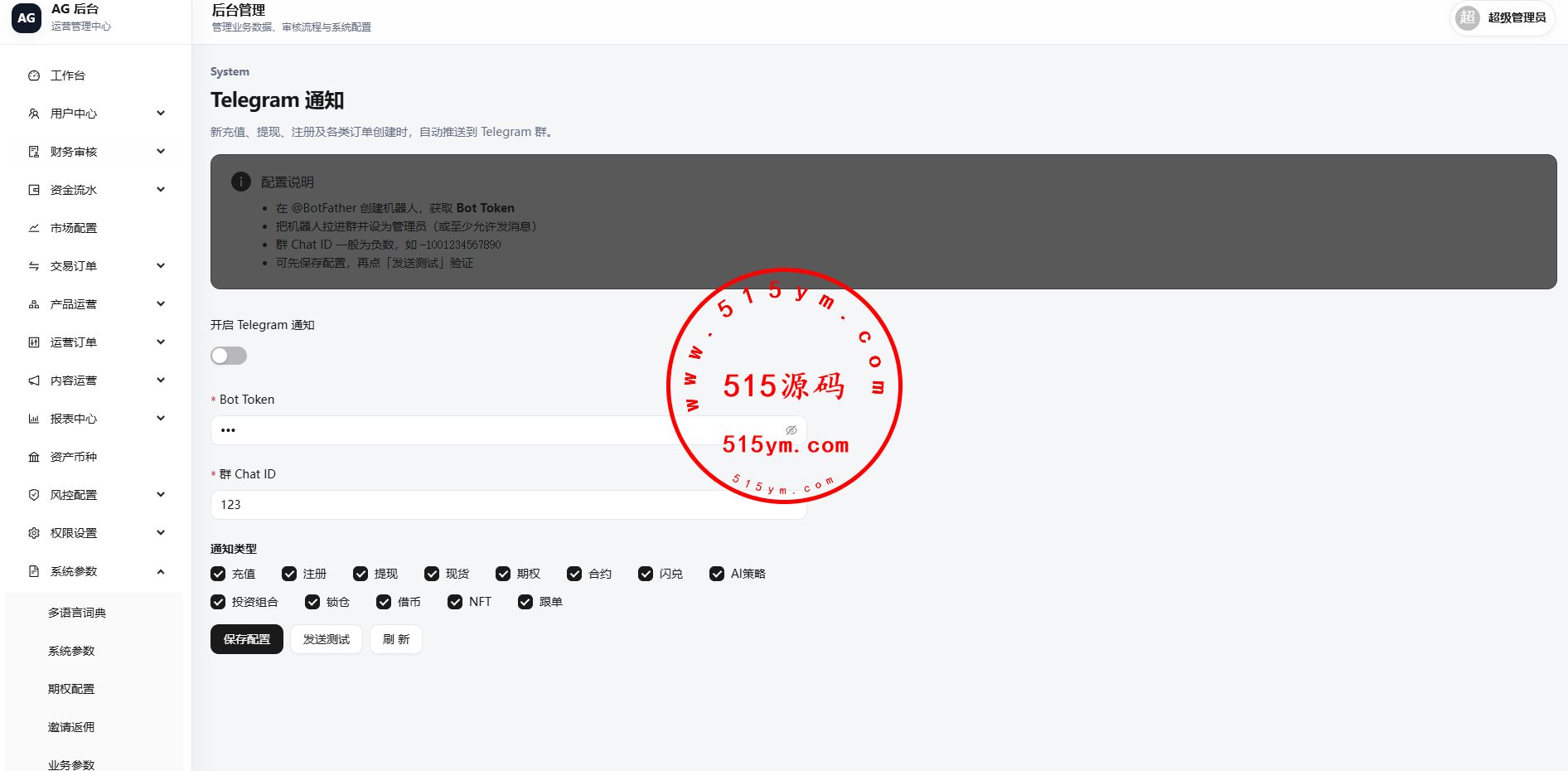
Task: Open the 工作台 menu item
Action: click(95, 75)
